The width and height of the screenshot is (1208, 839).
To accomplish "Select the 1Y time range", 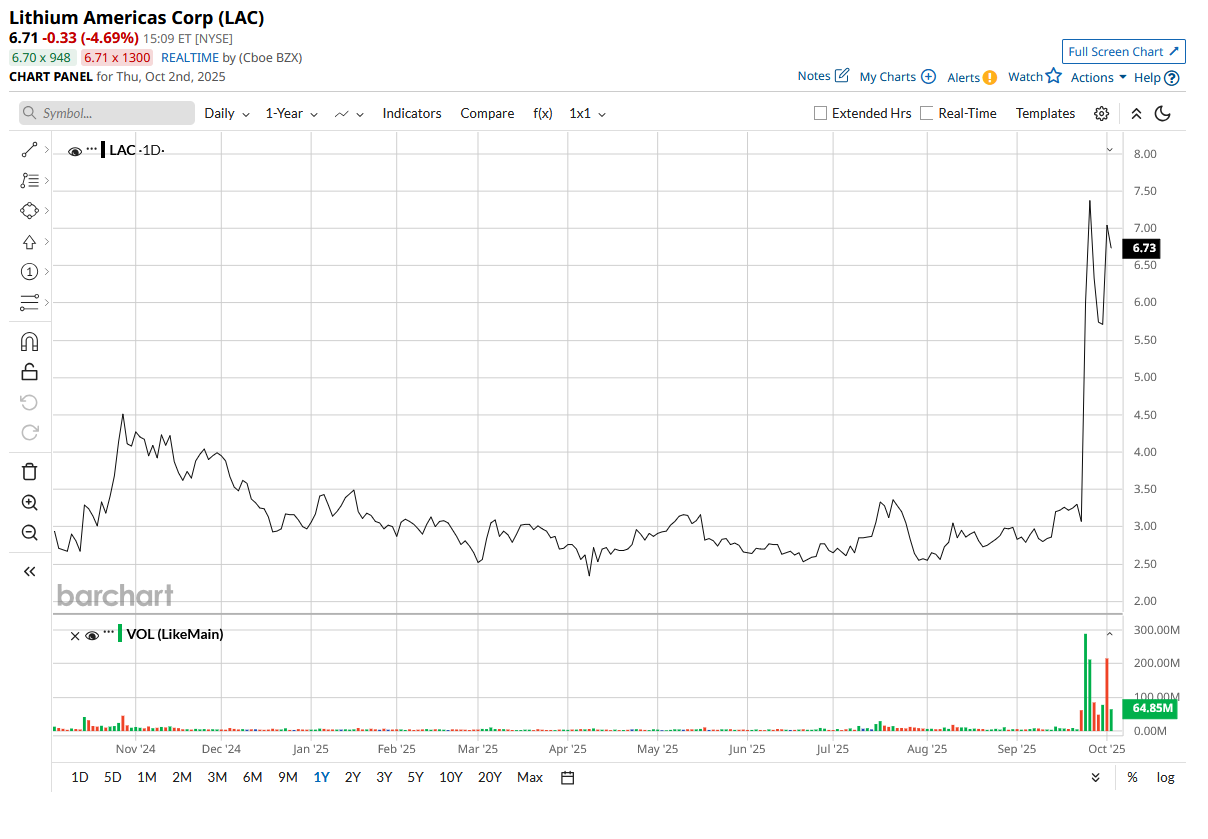I will 321,777.
